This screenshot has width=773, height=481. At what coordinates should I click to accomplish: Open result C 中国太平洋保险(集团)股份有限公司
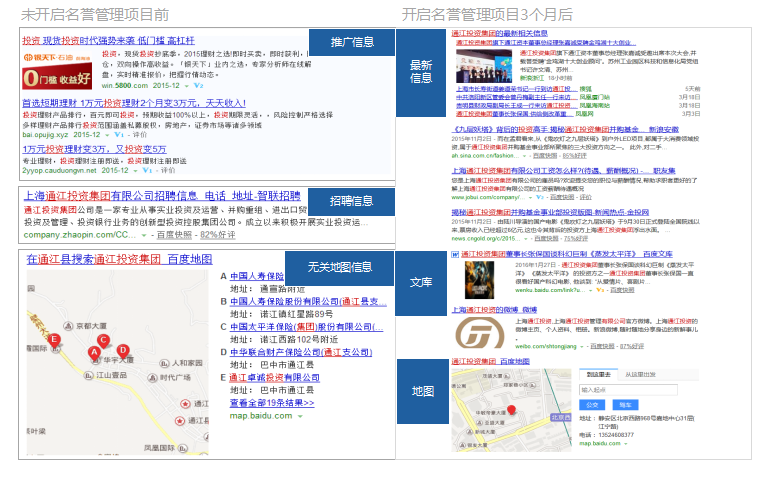306,327
